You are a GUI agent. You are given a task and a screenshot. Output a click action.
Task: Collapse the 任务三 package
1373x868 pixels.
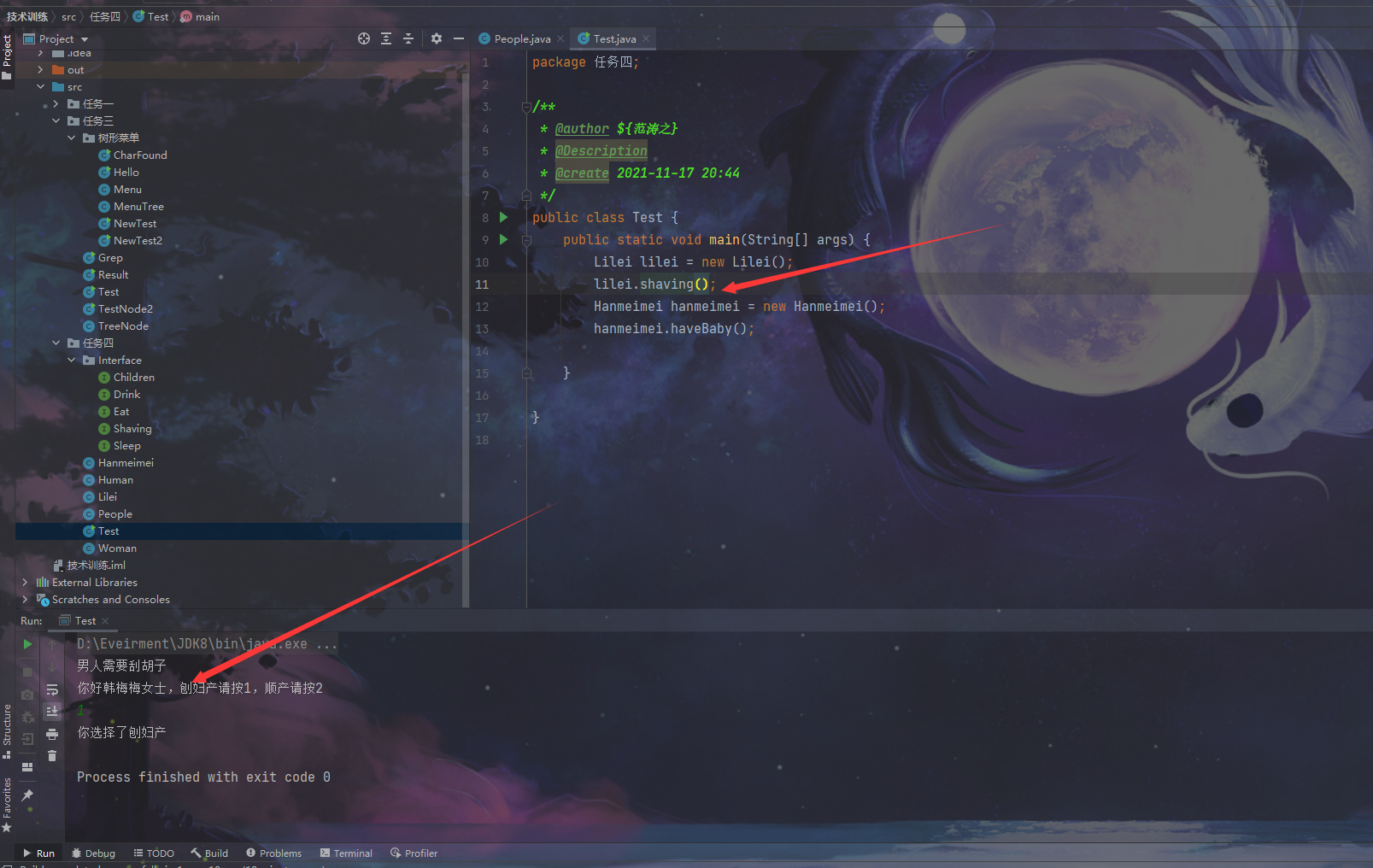pos(56,121)
